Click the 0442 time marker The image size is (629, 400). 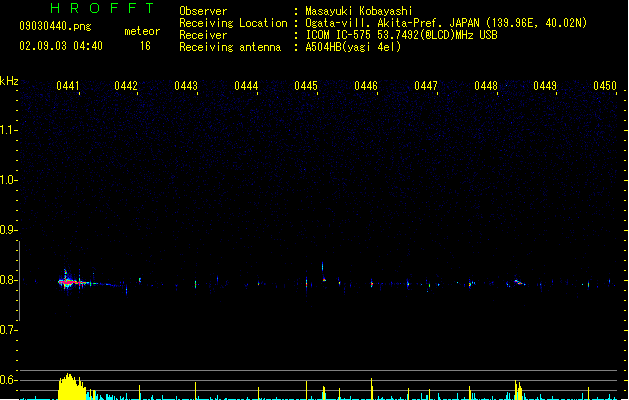click(126, 86)
